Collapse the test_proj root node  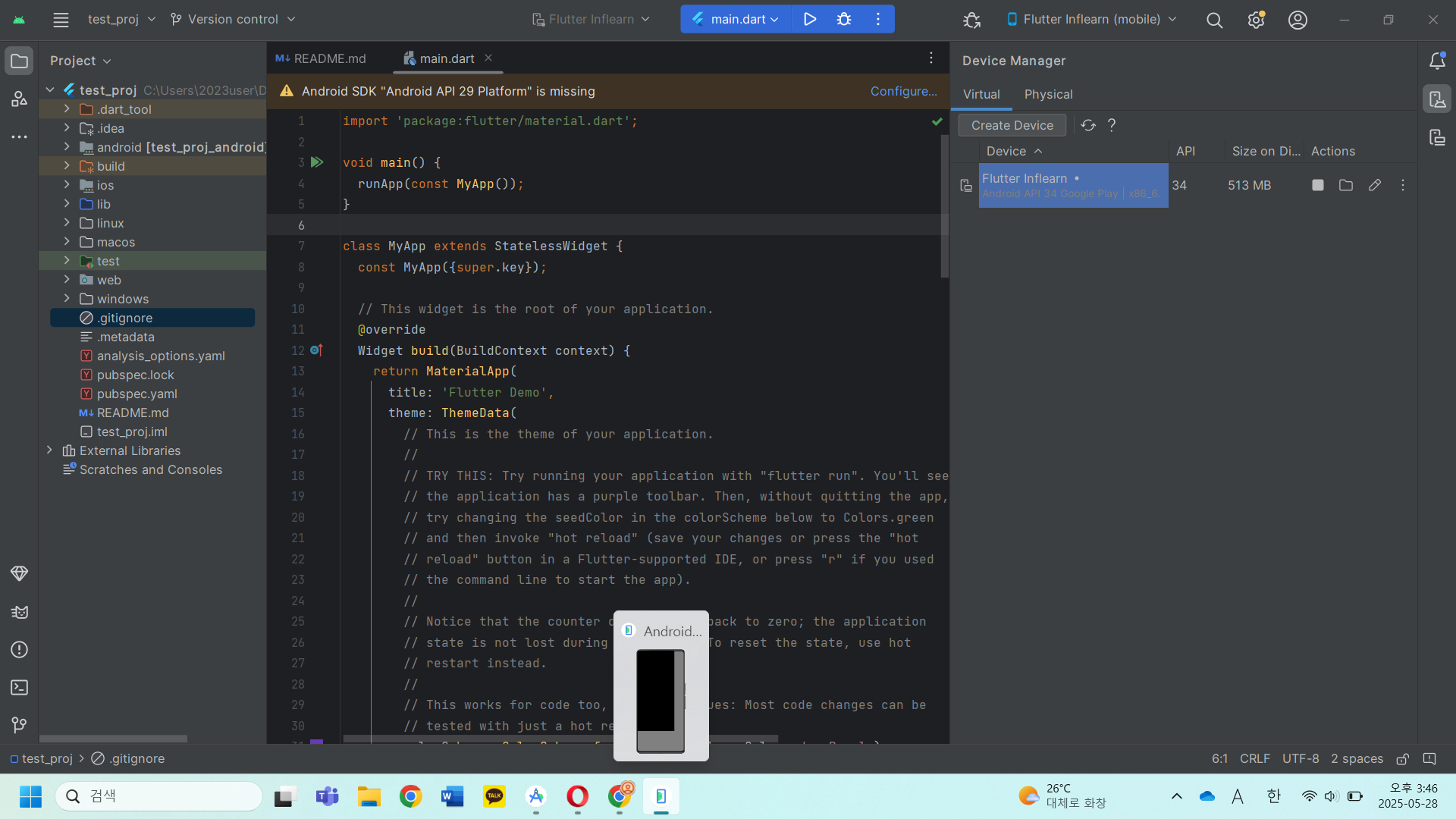pos(49,90)
